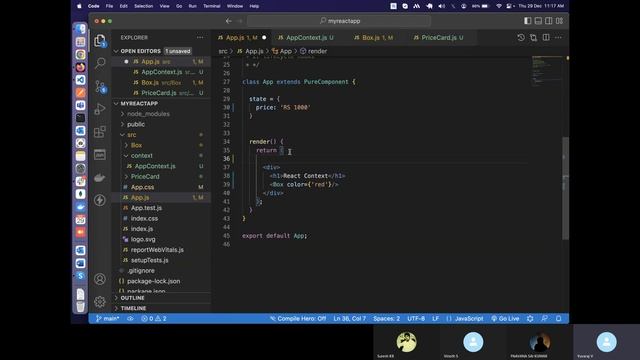
Task: Change end of line sequence LF
Action: (x=436, y=318)
